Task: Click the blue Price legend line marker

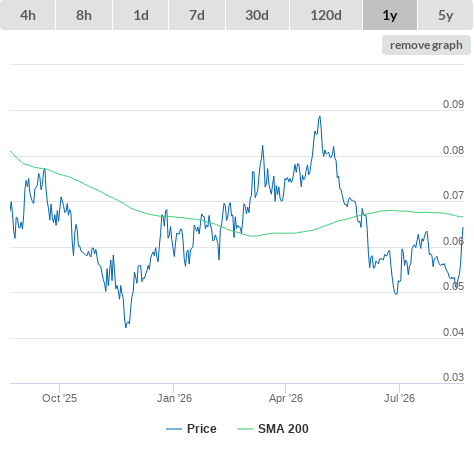Action: point(174,429)
